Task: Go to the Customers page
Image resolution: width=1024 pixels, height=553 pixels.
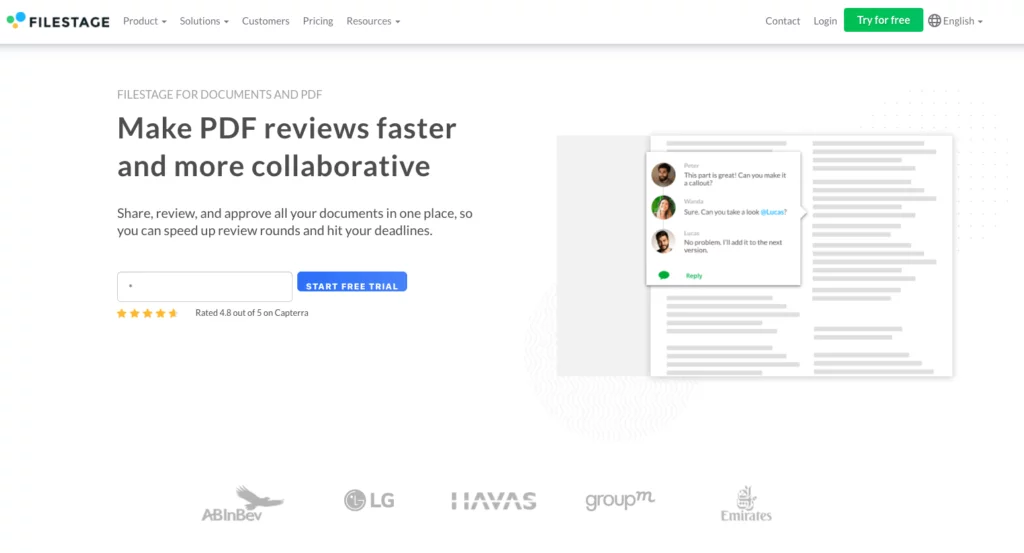Action: pos(265,21)
